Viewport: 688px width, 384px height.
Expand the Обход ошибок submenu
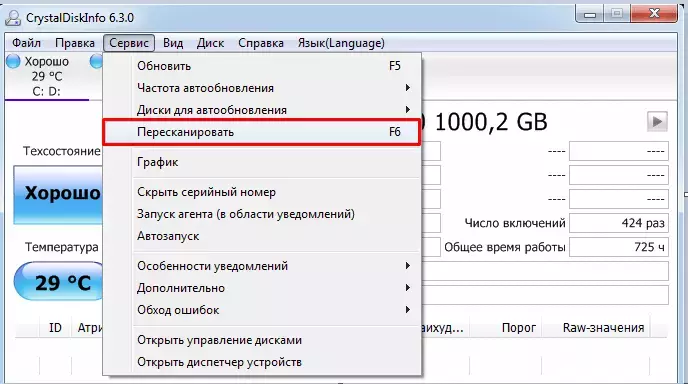click(262, 310)
